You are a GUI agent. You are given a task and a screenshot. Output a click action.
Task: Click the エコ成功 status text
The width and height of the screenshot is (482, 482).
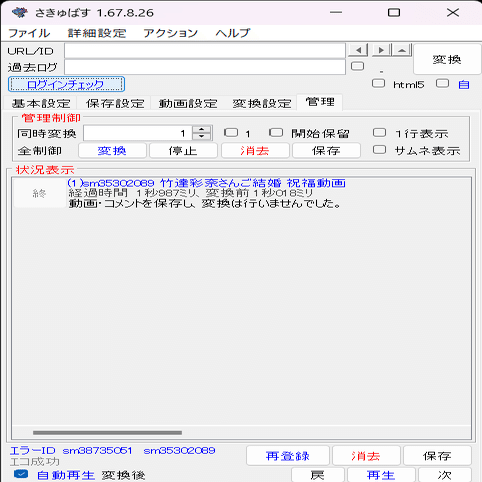point(35,462)
